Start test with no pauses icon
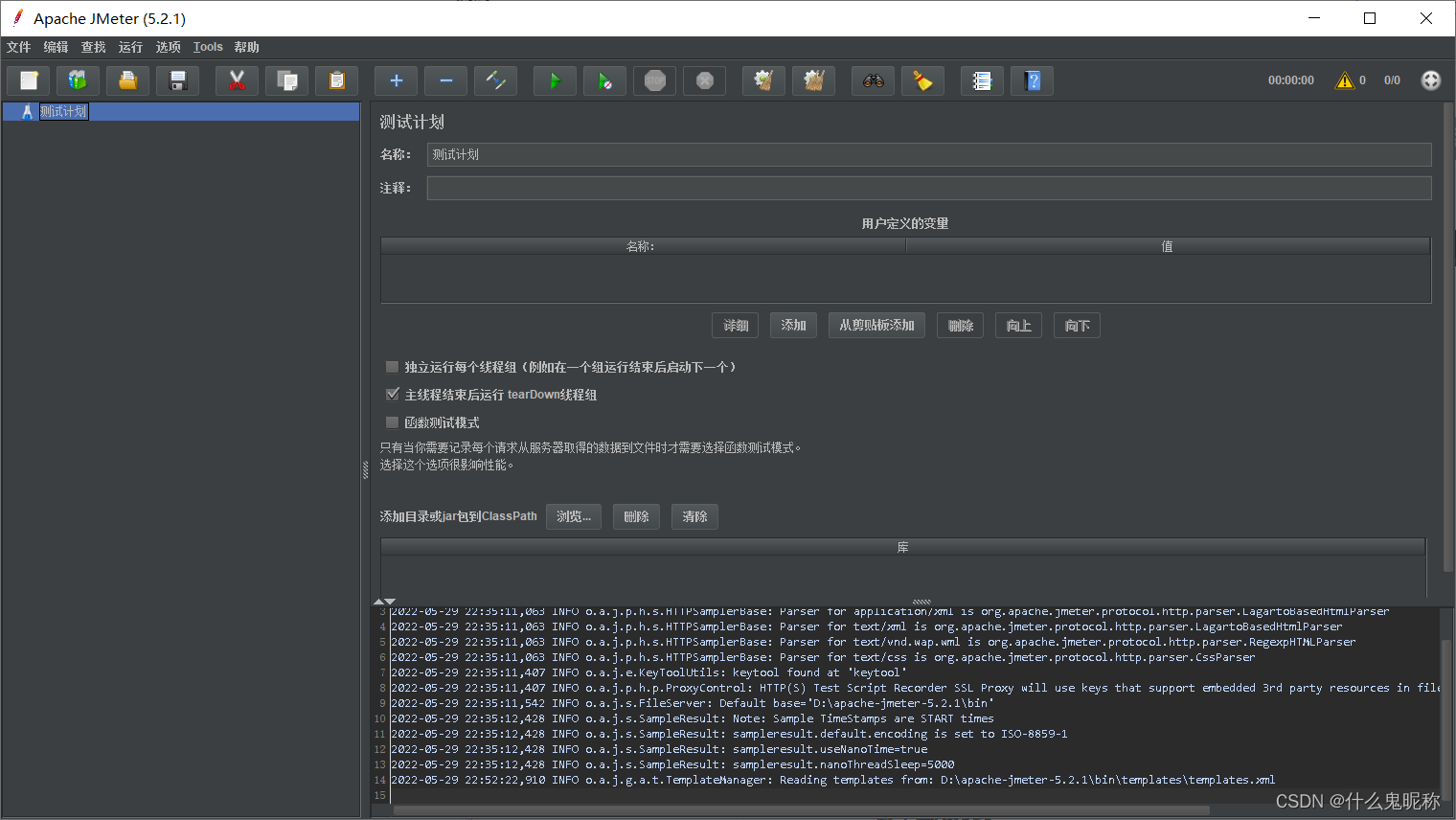1456x820 pixels. click(604, 81)
